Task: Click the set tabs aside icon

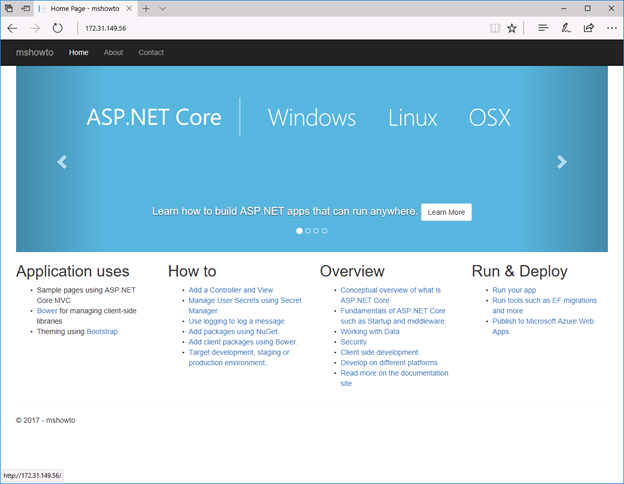Action: click(x=25, y=8)
